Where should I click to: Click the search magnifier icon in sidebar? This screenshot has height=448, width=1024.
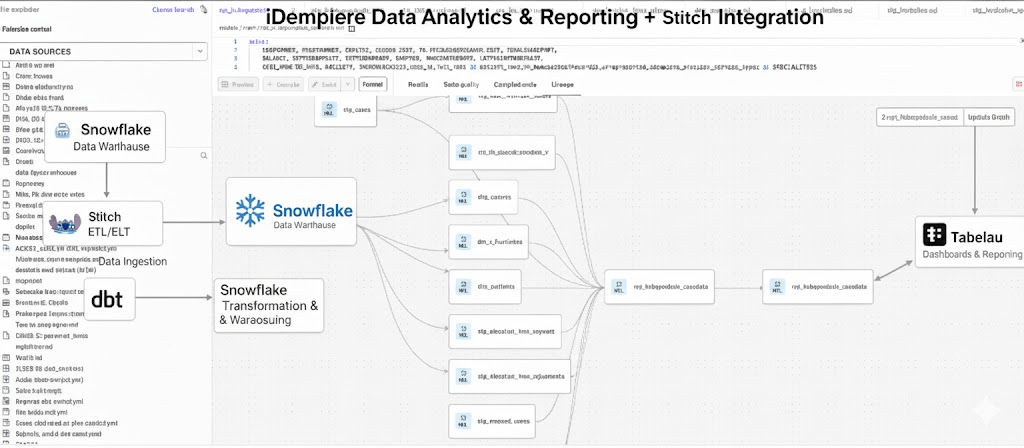(204, 155)
